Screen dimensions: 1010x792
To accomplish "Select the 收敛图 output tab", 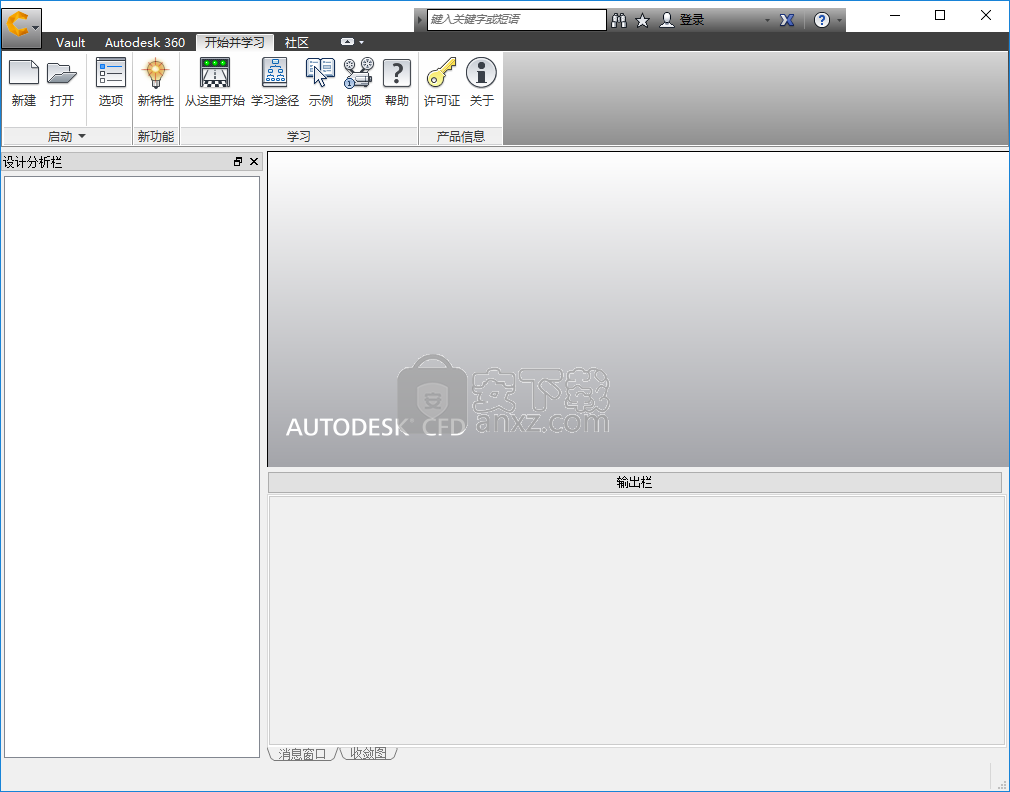I will (x=368, y=753).
